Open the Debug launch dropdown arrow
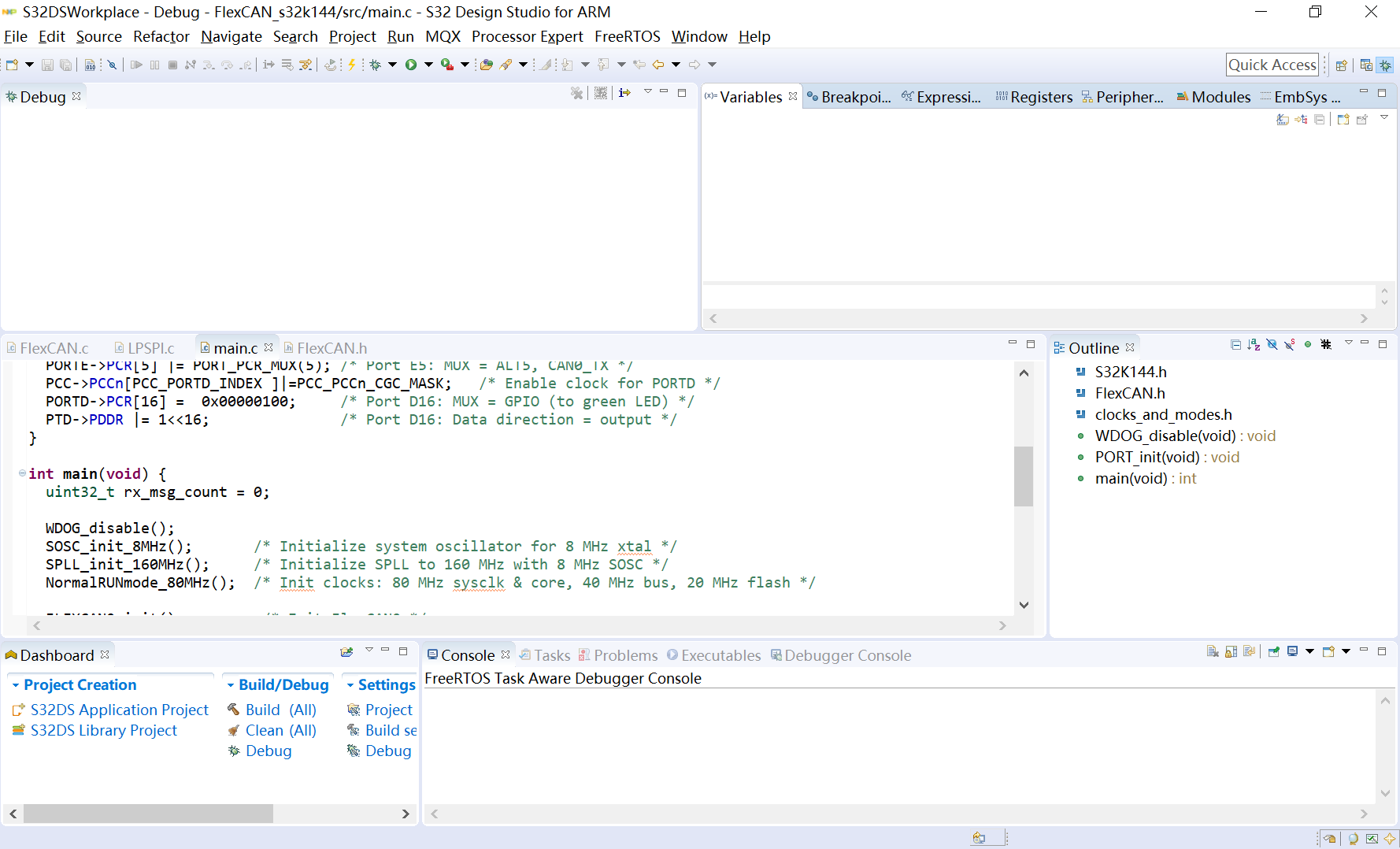 click(392, 65)
